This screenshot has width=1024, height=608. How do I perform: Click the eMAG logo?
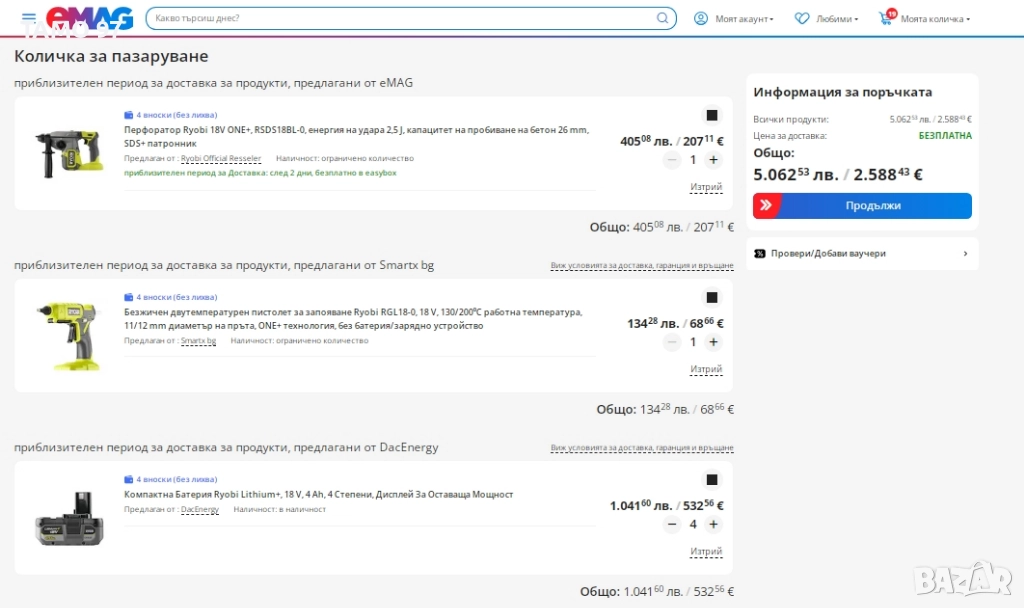click(x=90, y=18)
